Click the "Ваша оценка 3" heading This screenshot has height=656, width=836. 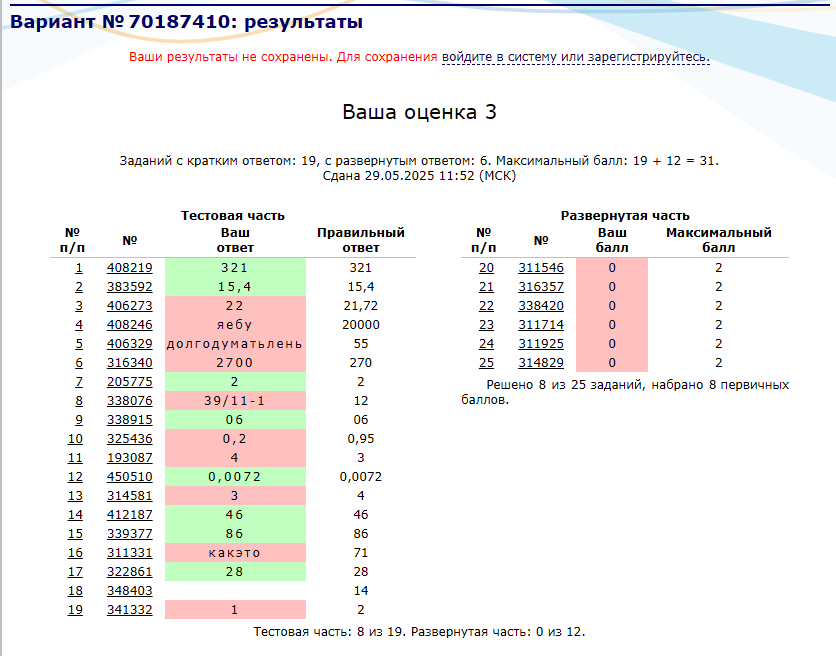point(419,112)
